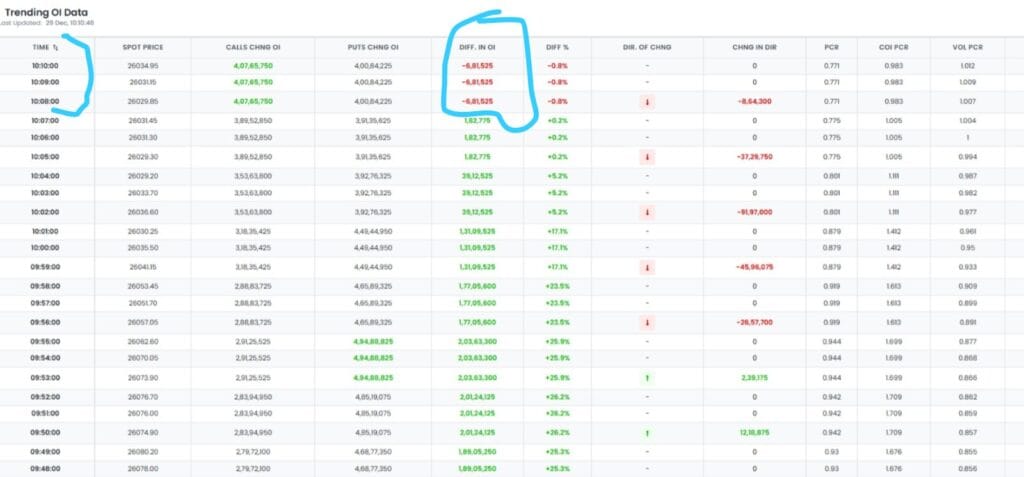
Task: Click green up arrow in 09:50:00 row
Action: [x=647, y=434]
